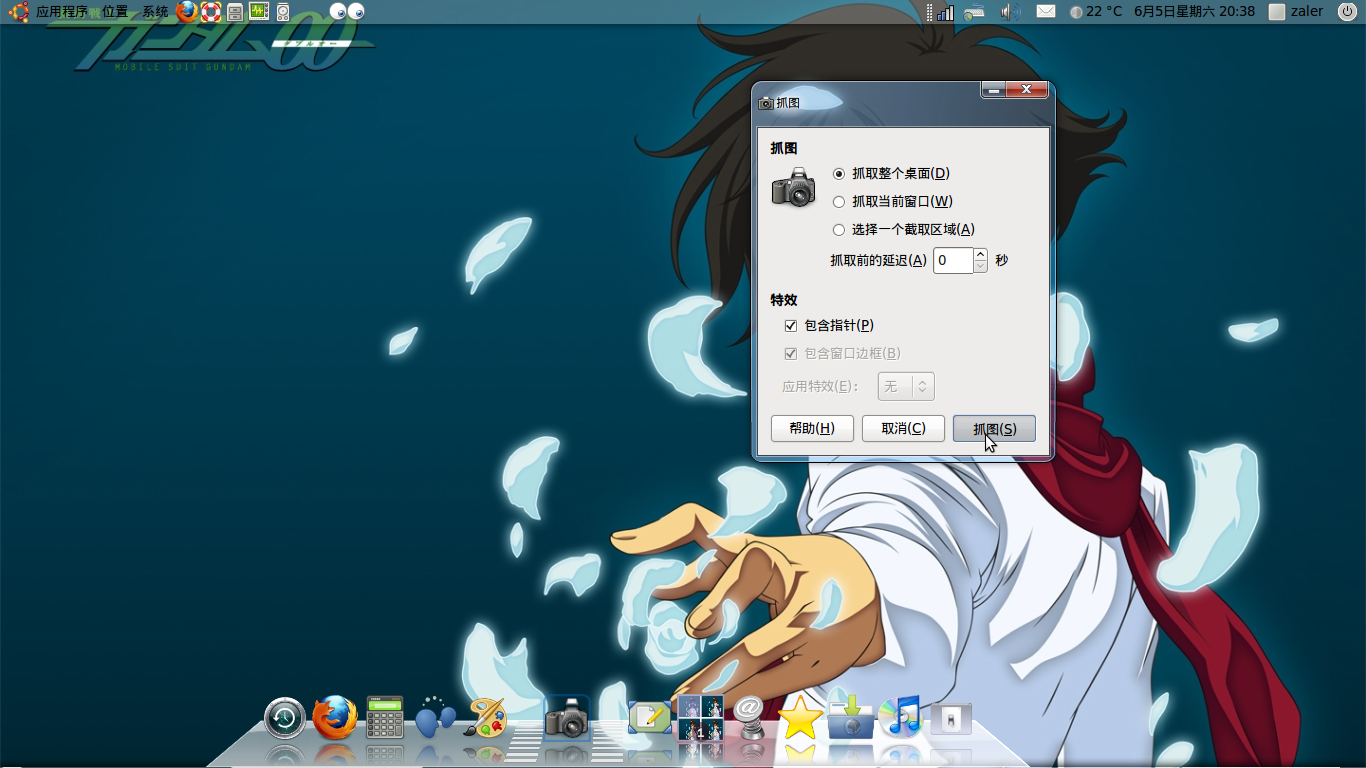Open the volume speaker indicator
Screen dimensions: 1366x768
click(x=1011, y=12)
